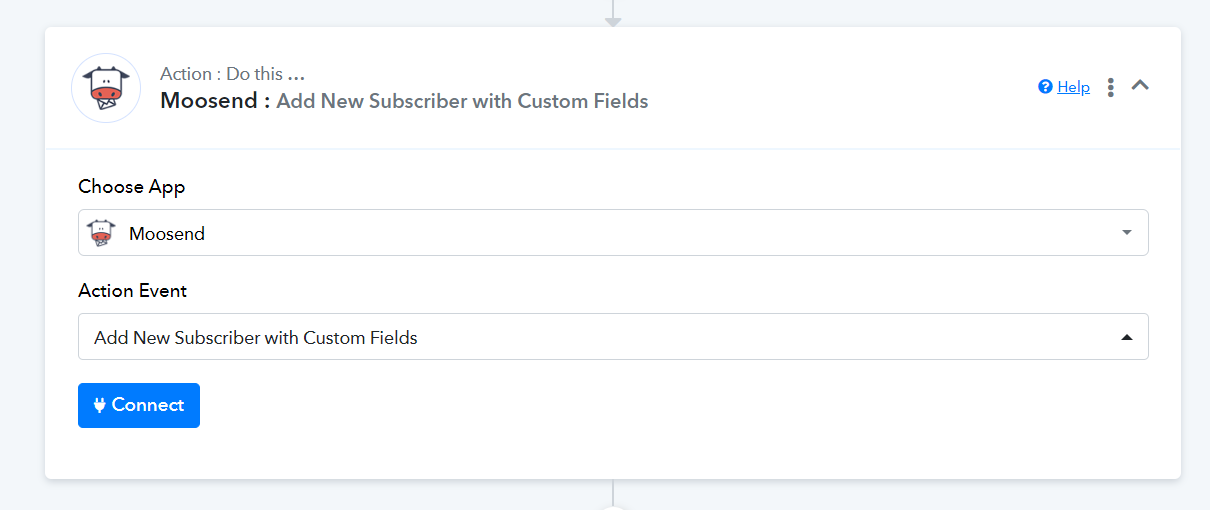Collapse the Moosend action step with the chevron
The height and width of the screenshot is (510, 1210).
1140,86
